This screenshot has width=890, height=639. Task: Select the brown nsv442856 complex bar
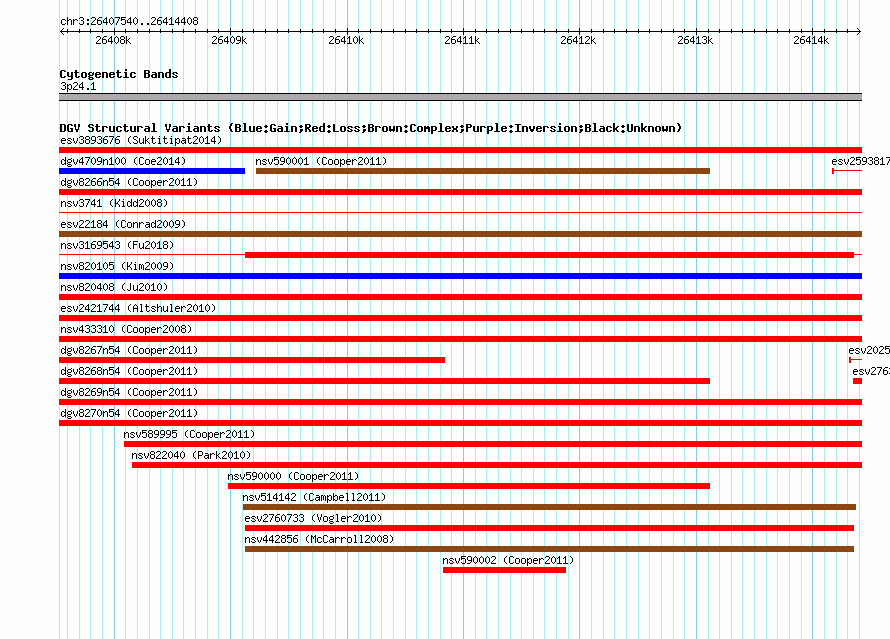pos(549,549)
